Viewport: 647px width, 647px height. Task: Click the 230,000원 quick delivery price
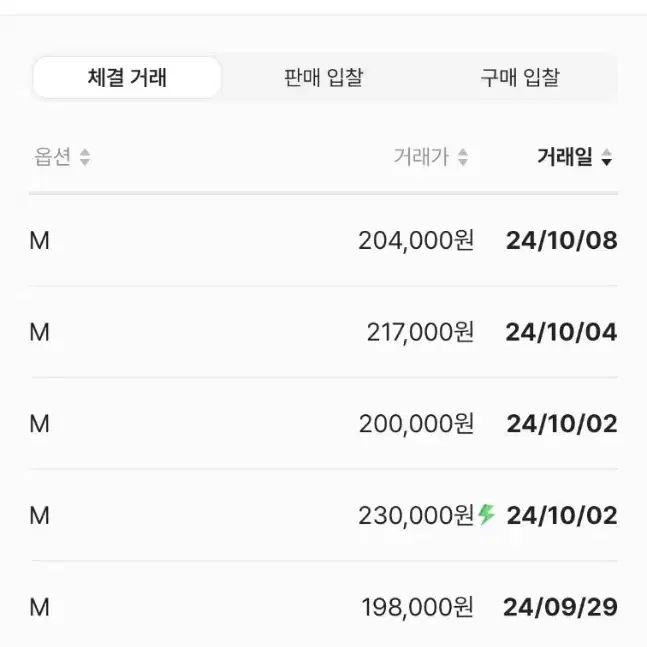[416, 515]
